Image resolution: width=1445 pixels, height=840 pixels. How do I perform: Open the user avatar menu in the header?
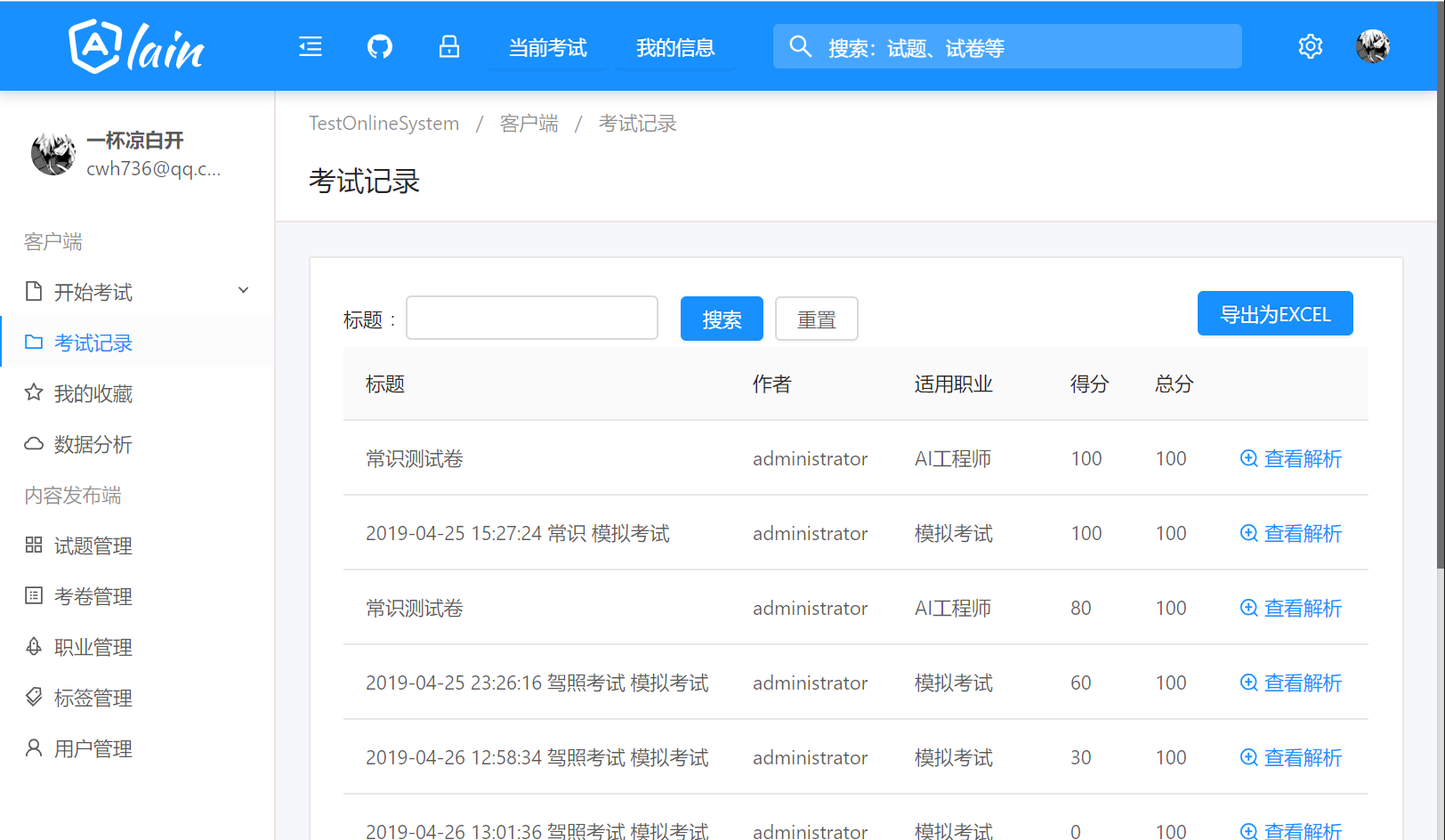pyautogui.click(x=1373, y=46)
